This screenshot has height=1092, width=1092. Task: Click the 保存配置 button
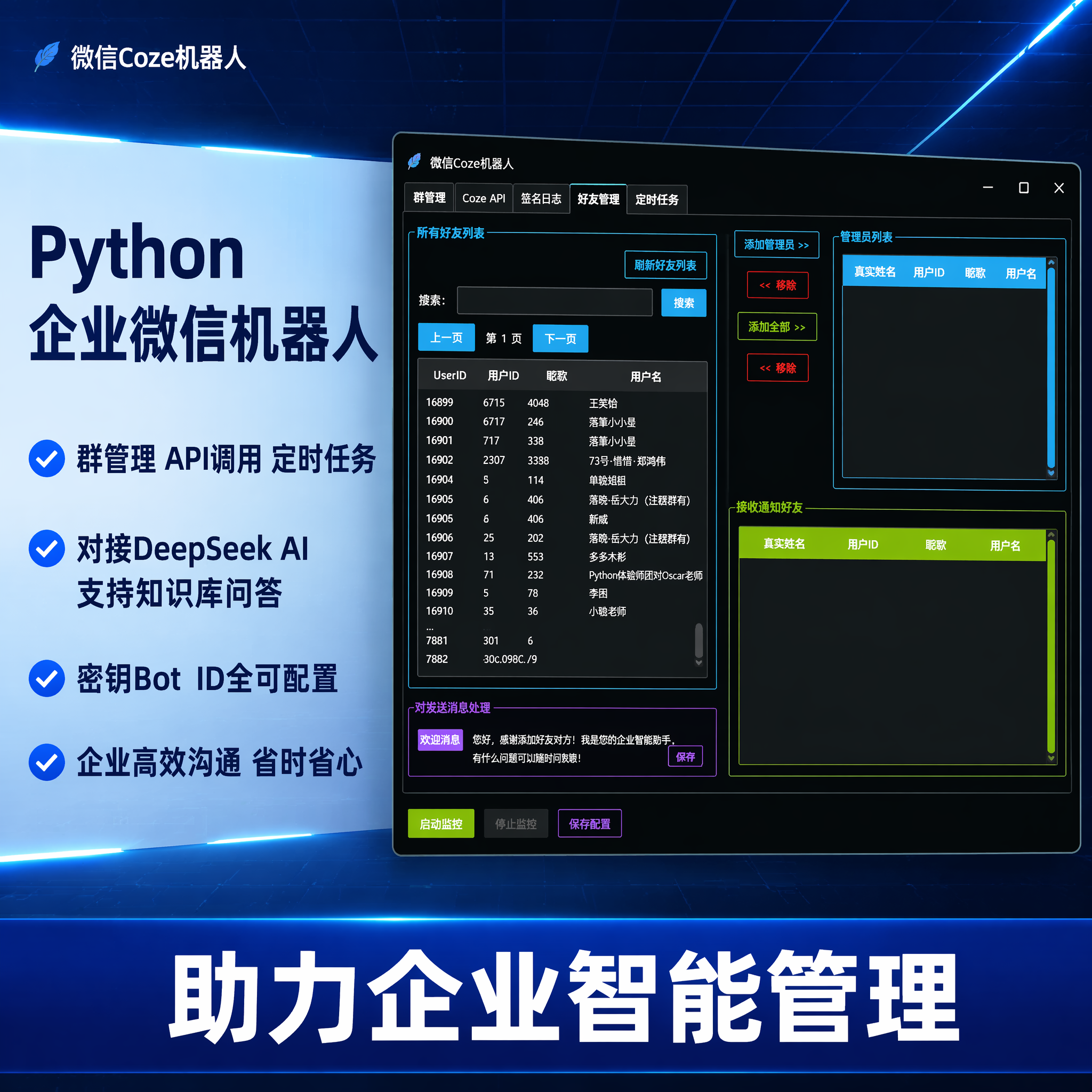tap(590, 823)
